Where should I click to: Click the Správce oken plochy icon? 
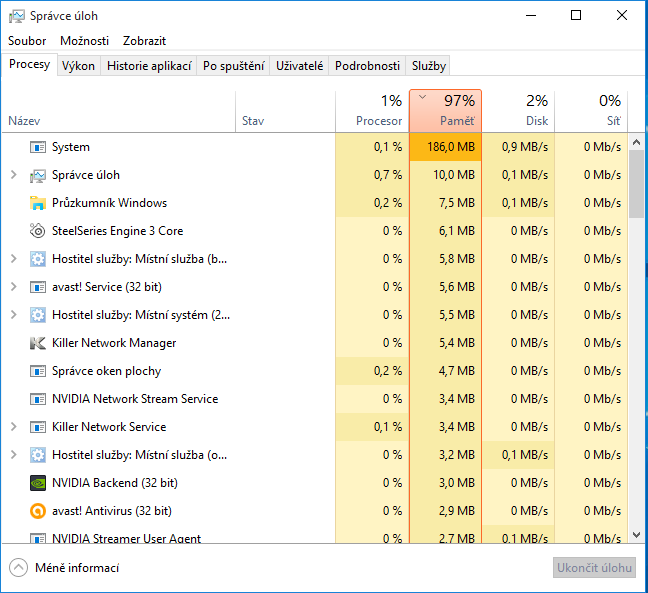(x=38, y=371)
